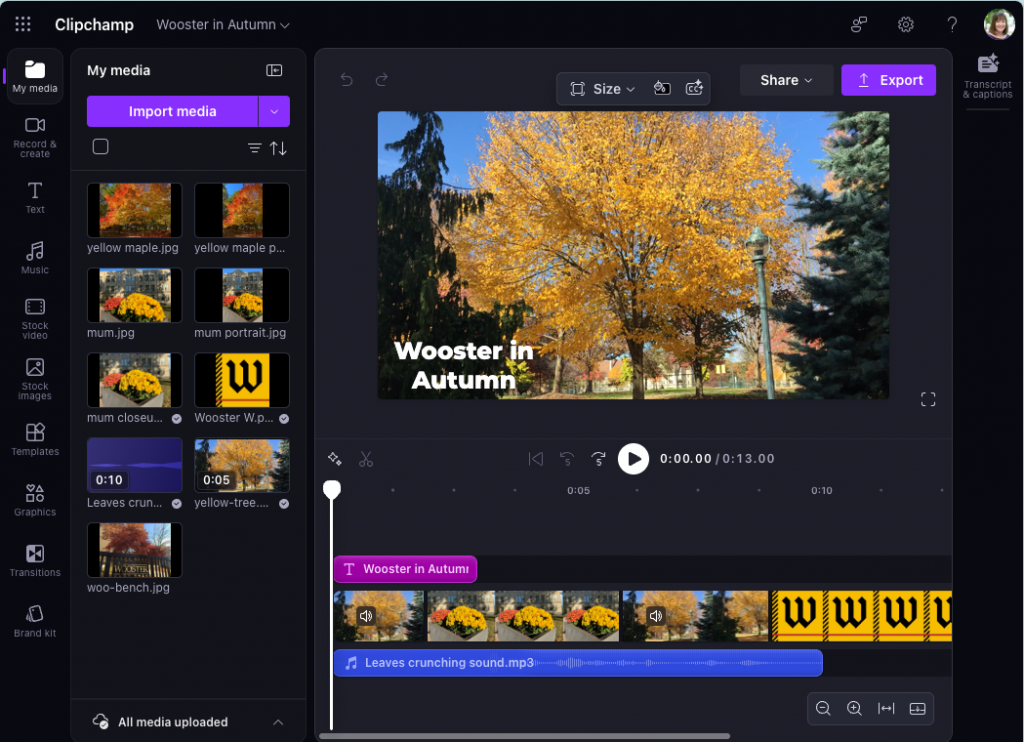Viewport: 1024px width, 742px height.
Task: Open the media filter icon
Action: [255, 148]
